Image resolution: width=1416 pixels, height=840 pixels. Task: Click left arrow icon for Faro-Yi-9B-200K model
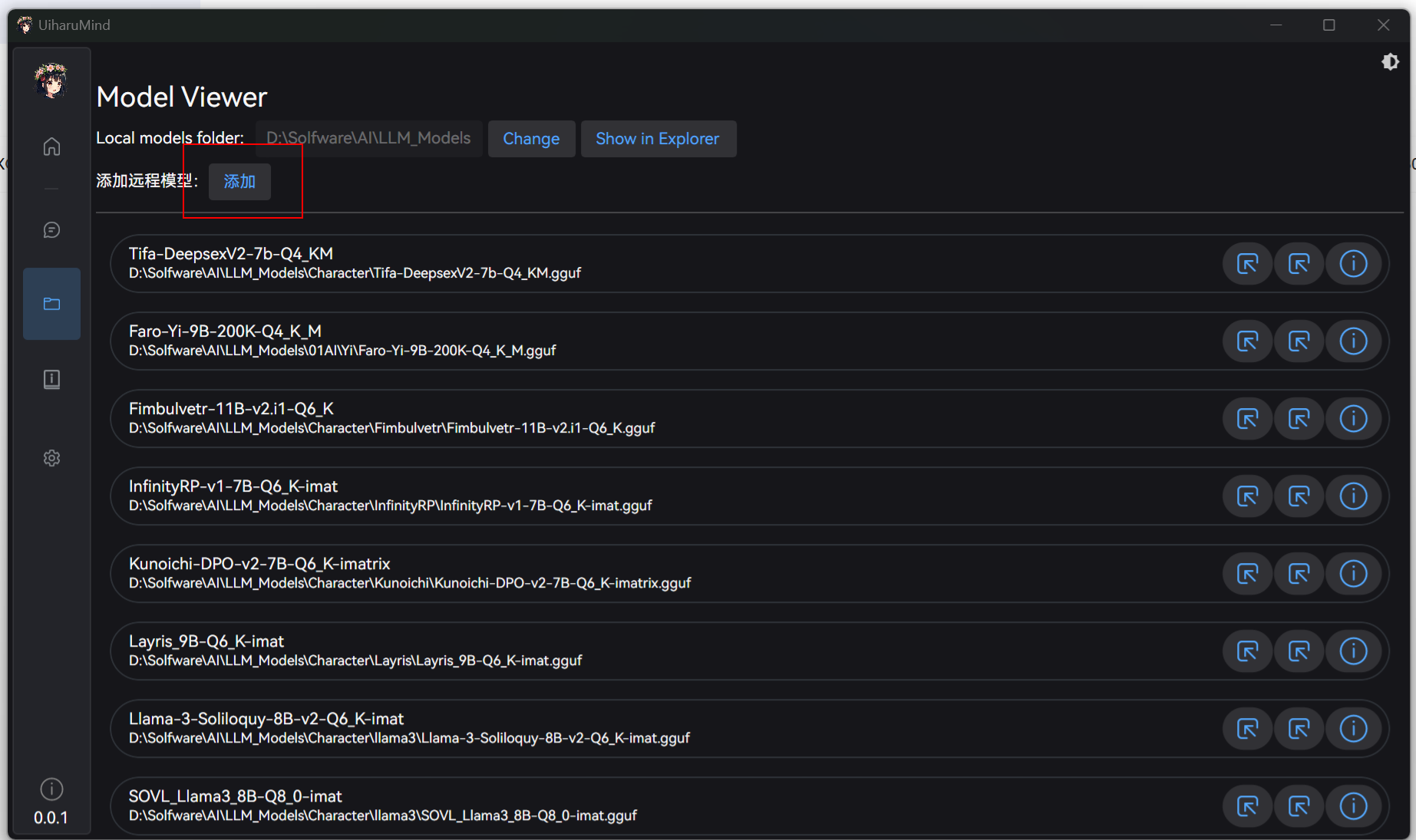pyautogui.click(x=1248, y=341)
